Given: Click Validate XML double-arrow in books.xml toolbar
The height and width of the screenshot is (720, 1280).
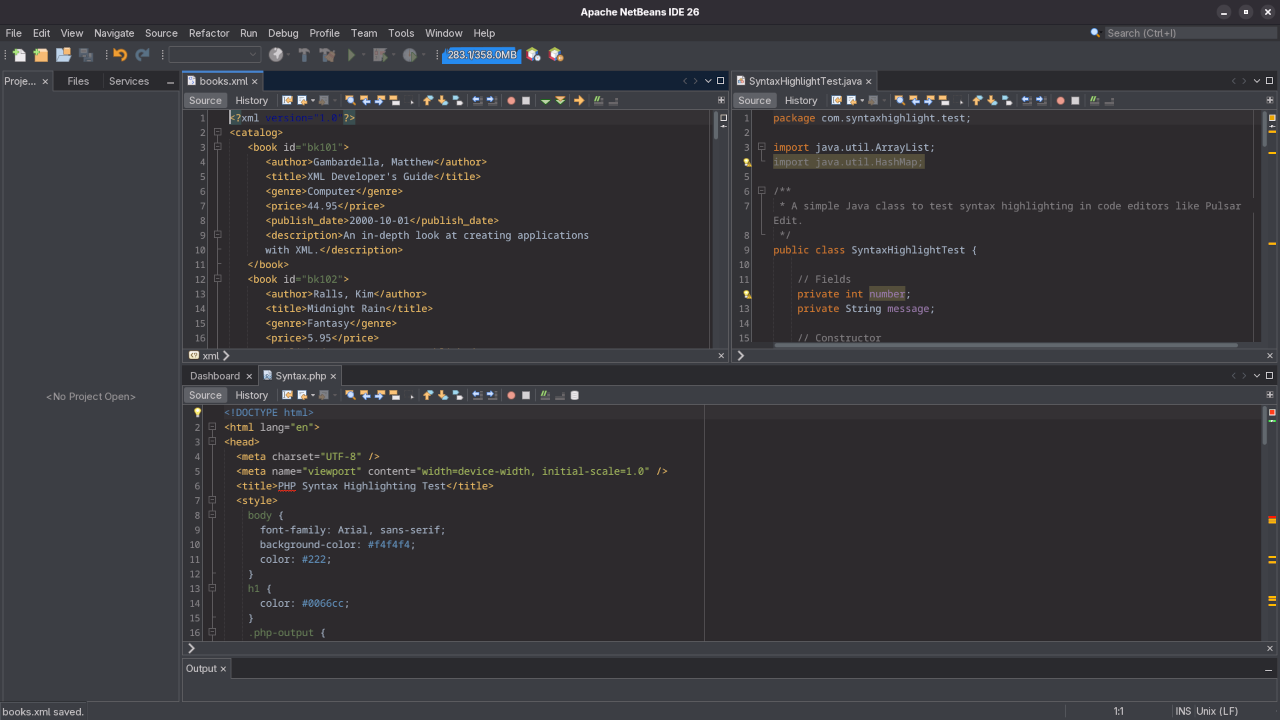Looking at the screenshot, I should pos(560,100).
